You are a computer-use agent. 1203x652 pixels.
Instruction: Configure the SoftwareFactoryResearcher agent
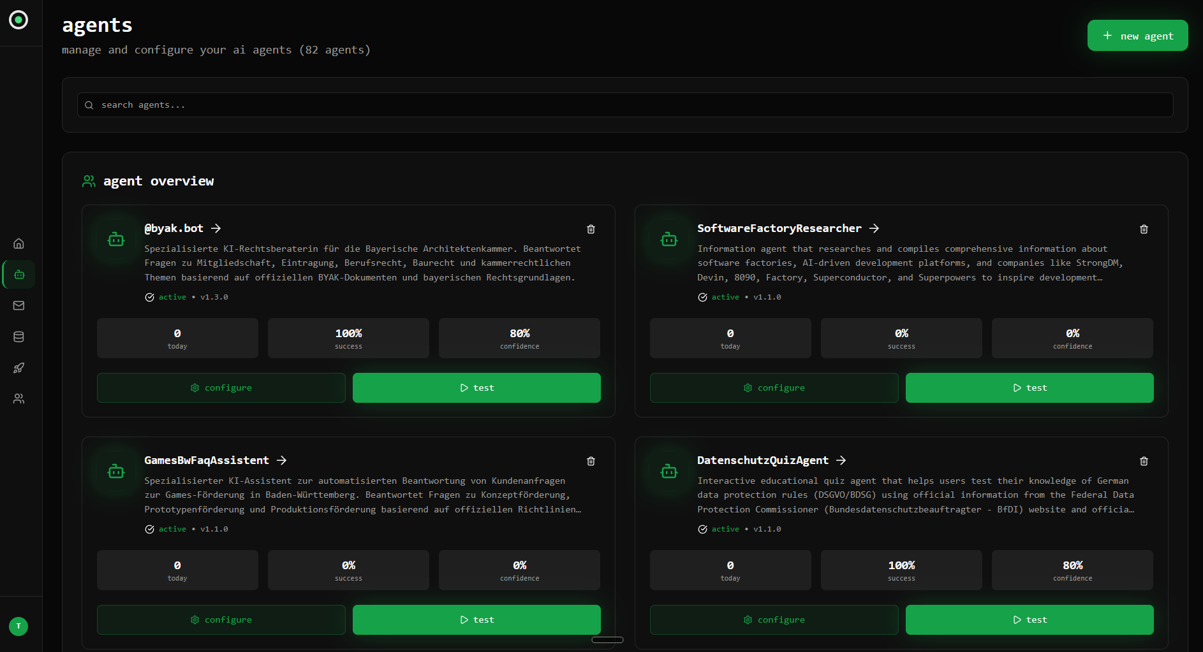[x=774, y=388]
